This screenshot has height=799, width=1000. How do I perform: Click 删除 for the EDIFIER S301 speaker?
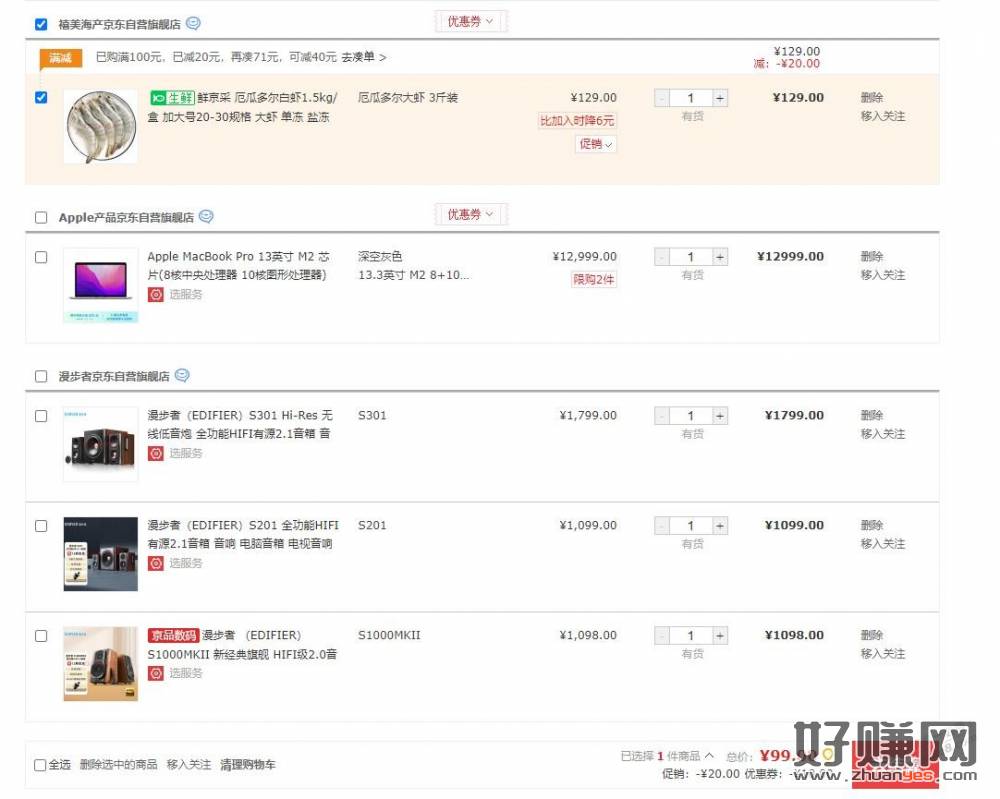pyautogui.click(x=872, y=416)
